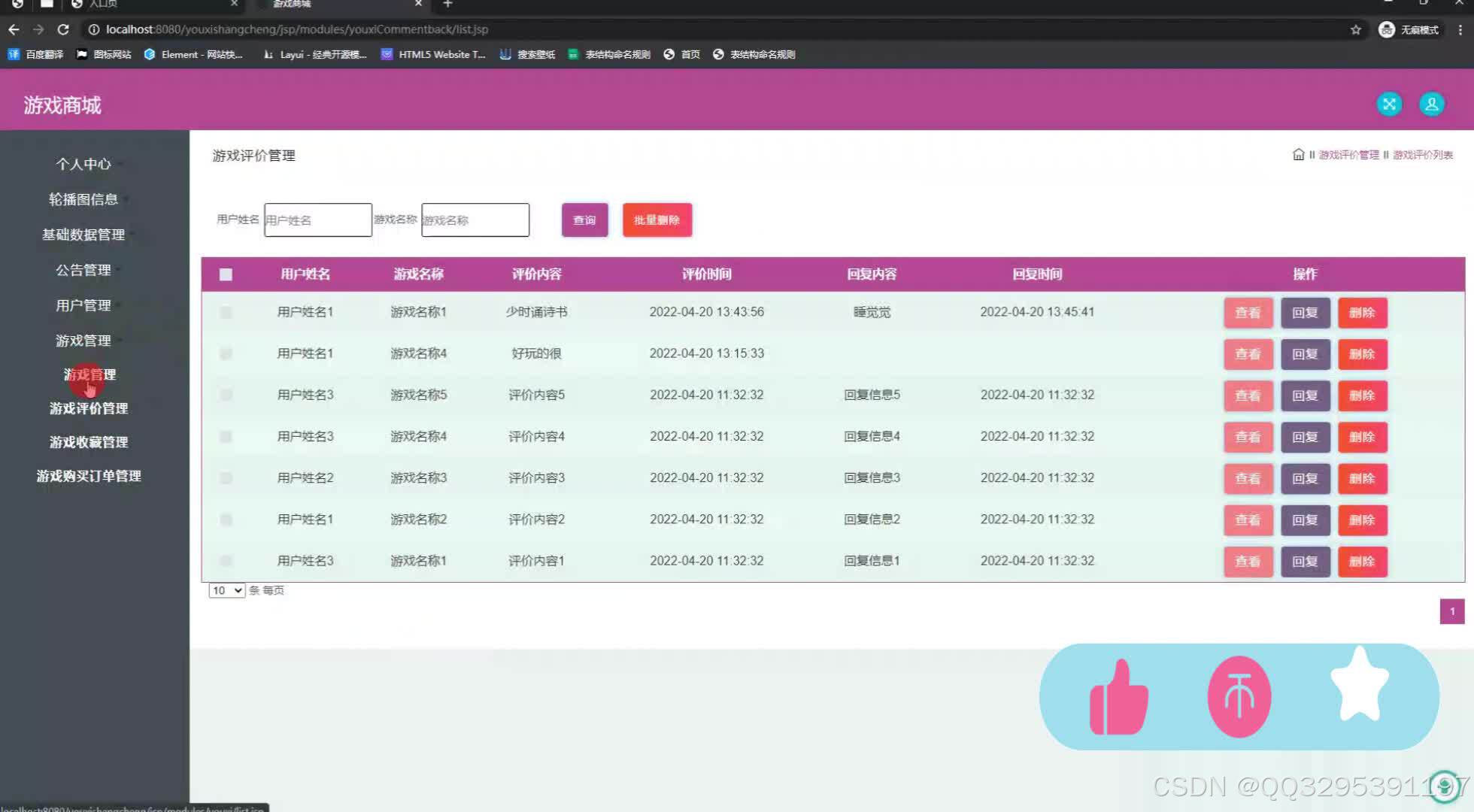Collapse 游戏管理 parent sidebar menu
Screen dimensions: 1474x812
(x=83, y=341)
